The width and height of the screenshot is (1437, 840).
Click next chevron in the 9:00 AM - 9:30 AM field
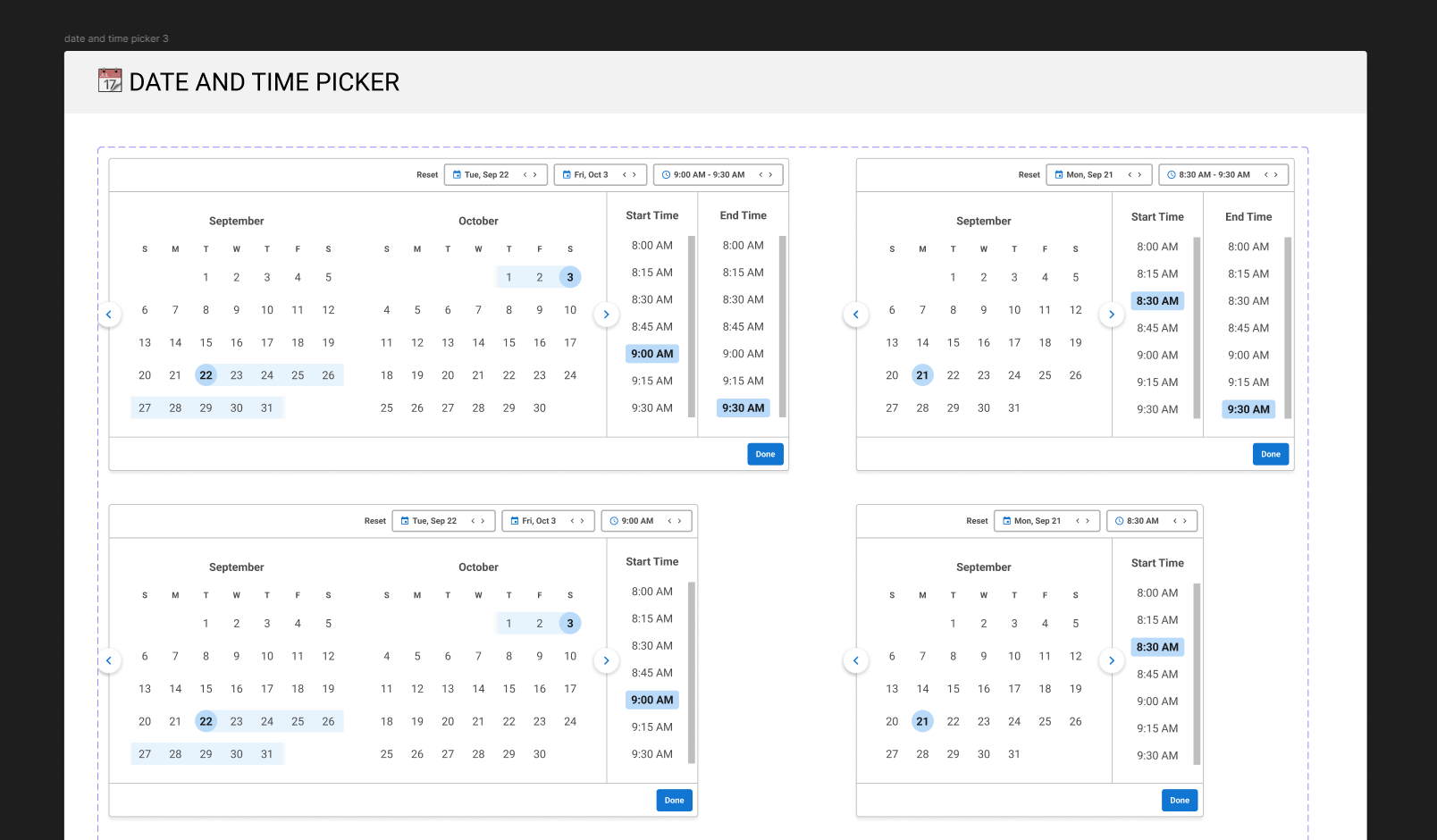(770, 175)
